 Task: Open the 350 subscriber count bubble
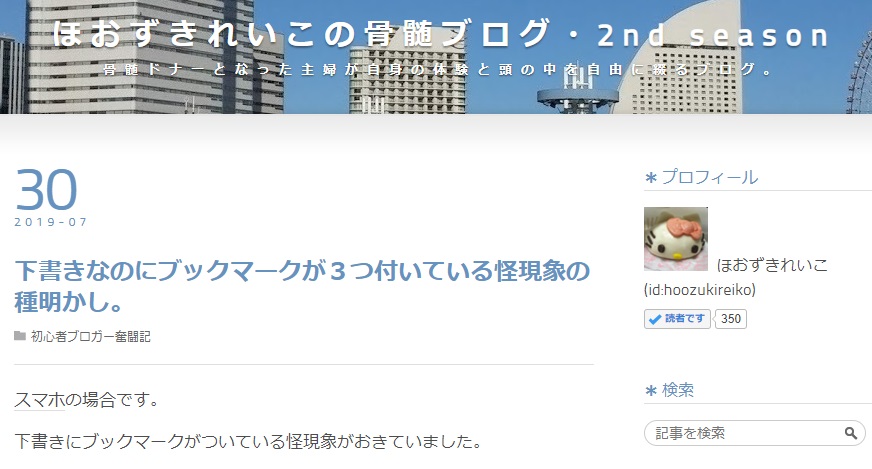[731, 319]
